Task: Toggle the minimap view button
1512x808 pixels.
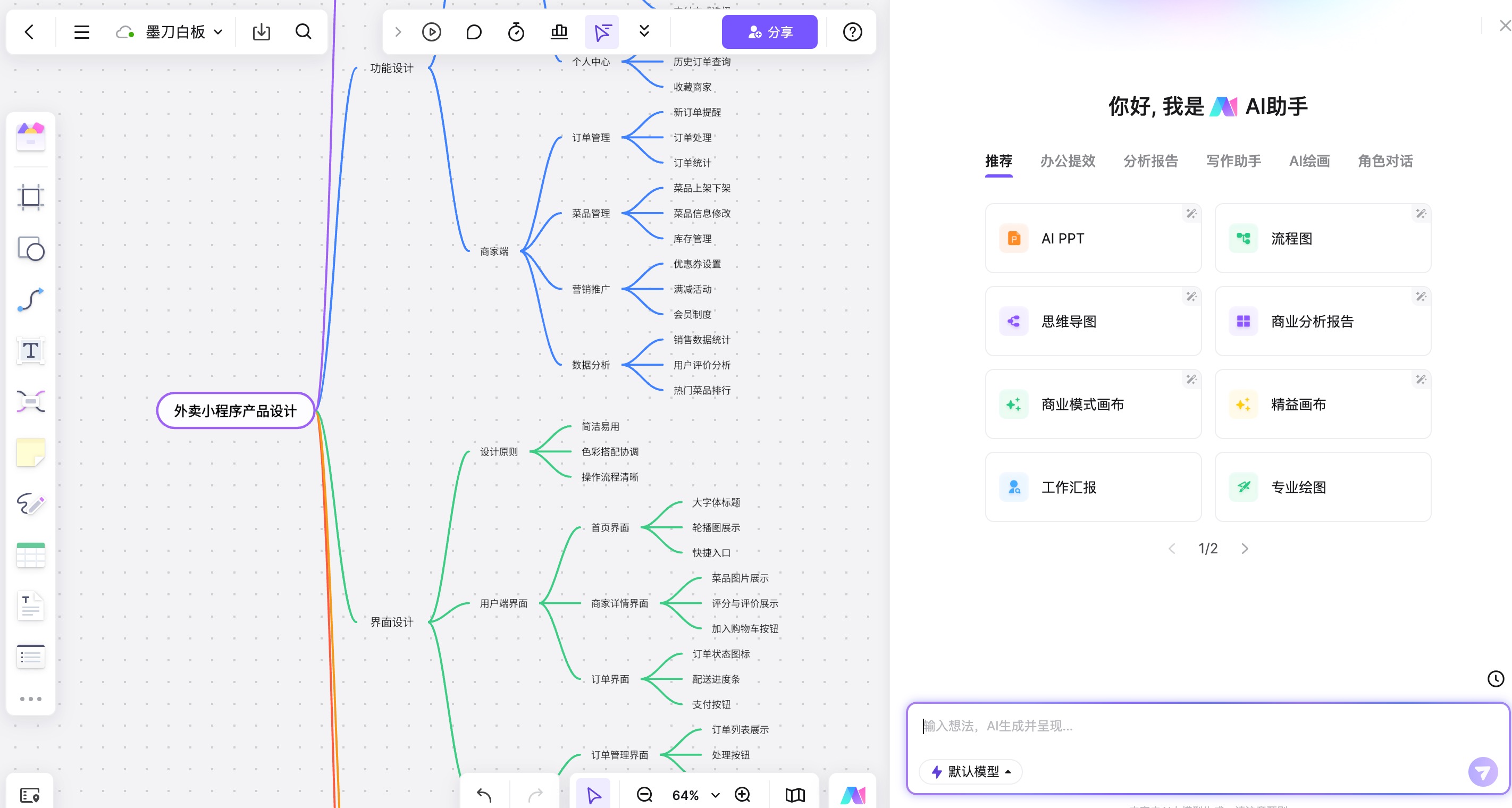Action: coord(795,795)
